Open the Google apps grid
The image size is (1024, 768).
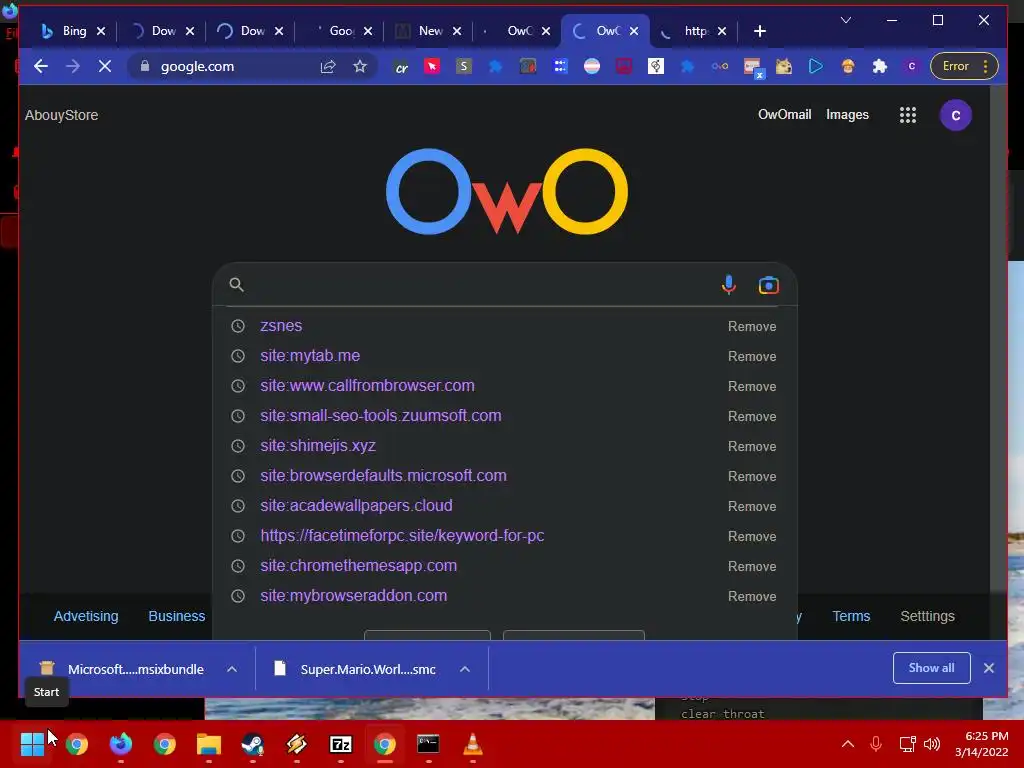tap(908, 115)
